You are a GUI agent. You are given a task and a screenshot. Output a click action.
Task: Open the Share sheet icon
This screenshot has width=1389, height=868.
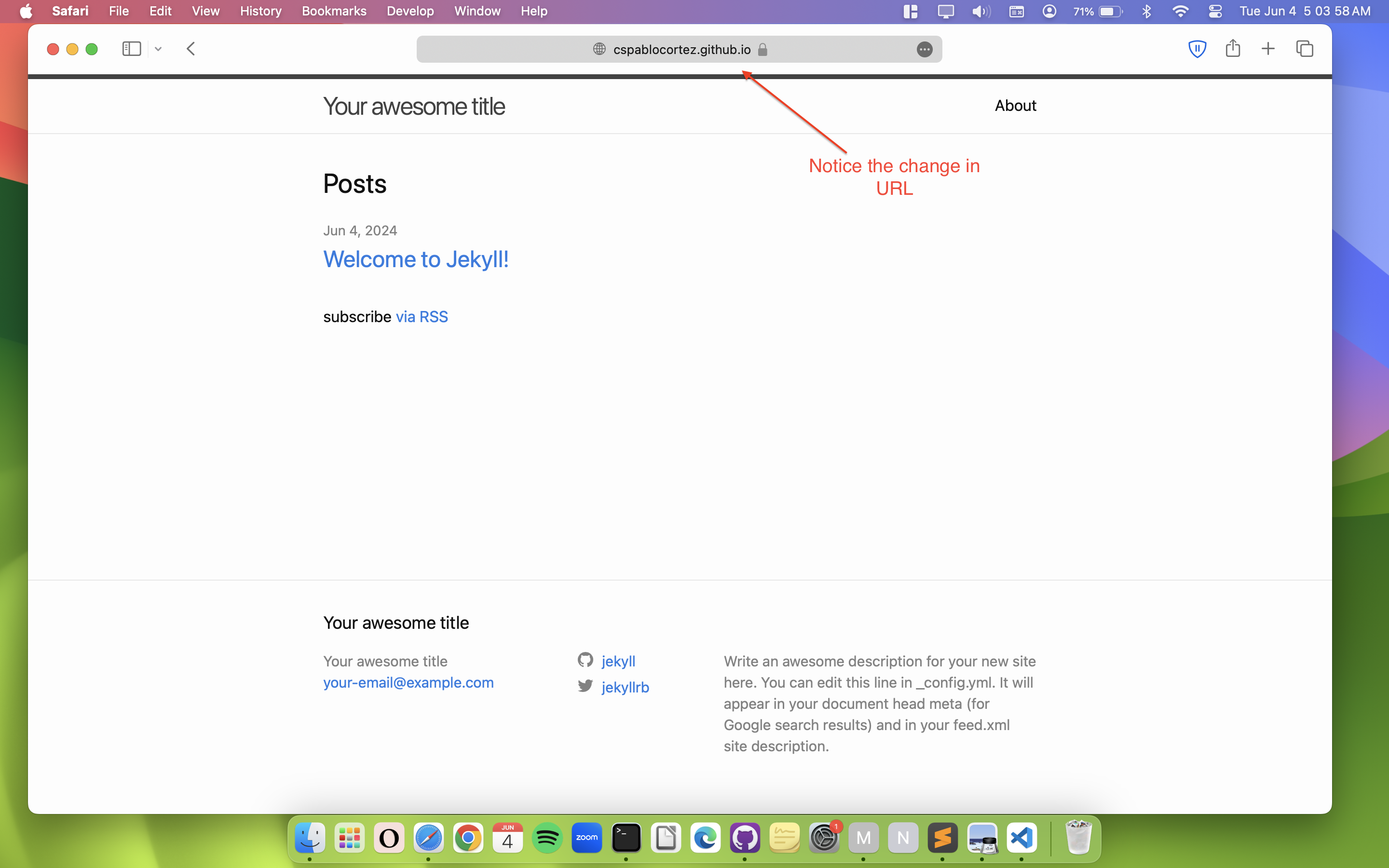click(1233, 48)
